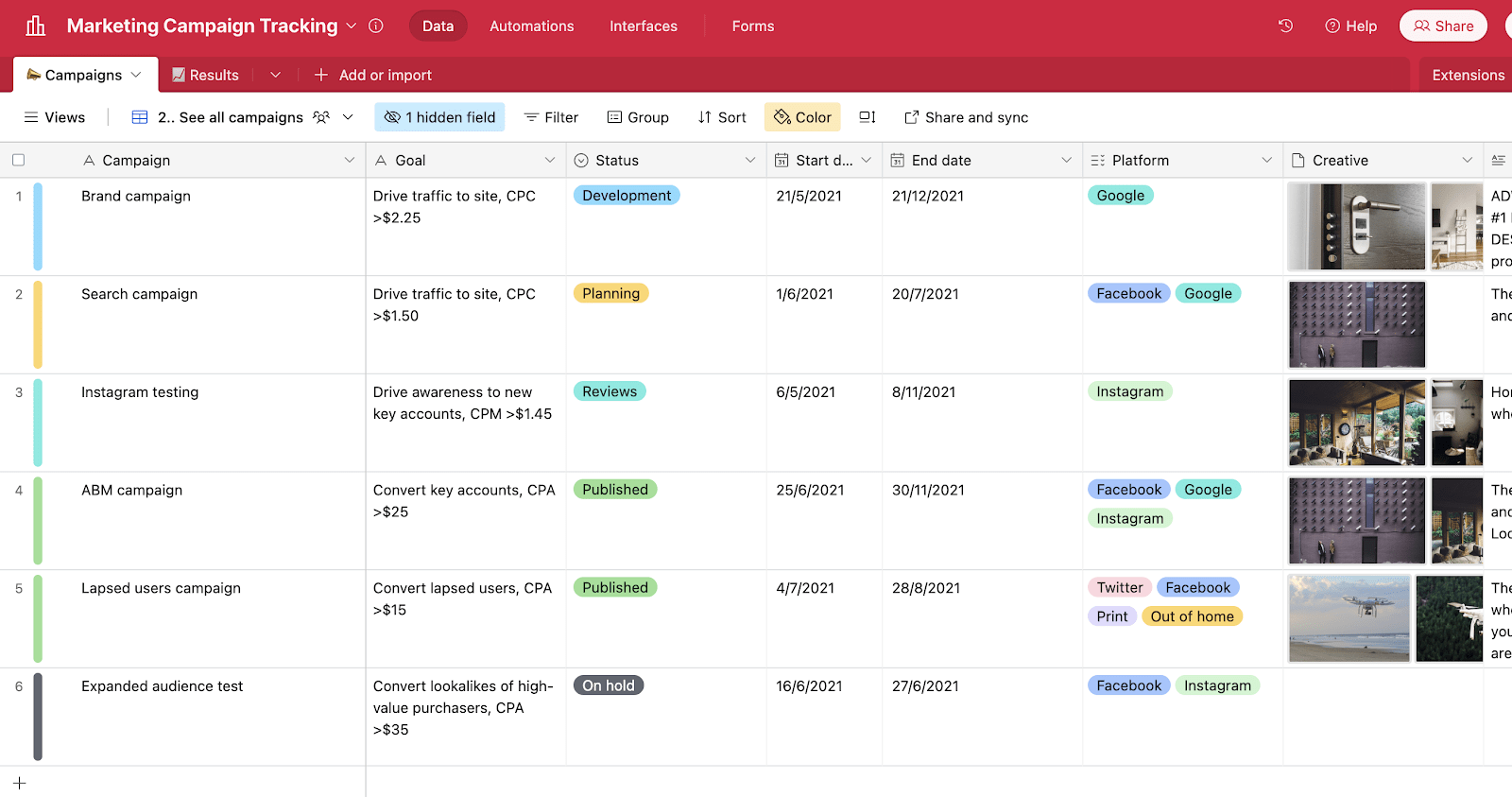Click Share and sync
1512x797 pixels.
[966, 117]
